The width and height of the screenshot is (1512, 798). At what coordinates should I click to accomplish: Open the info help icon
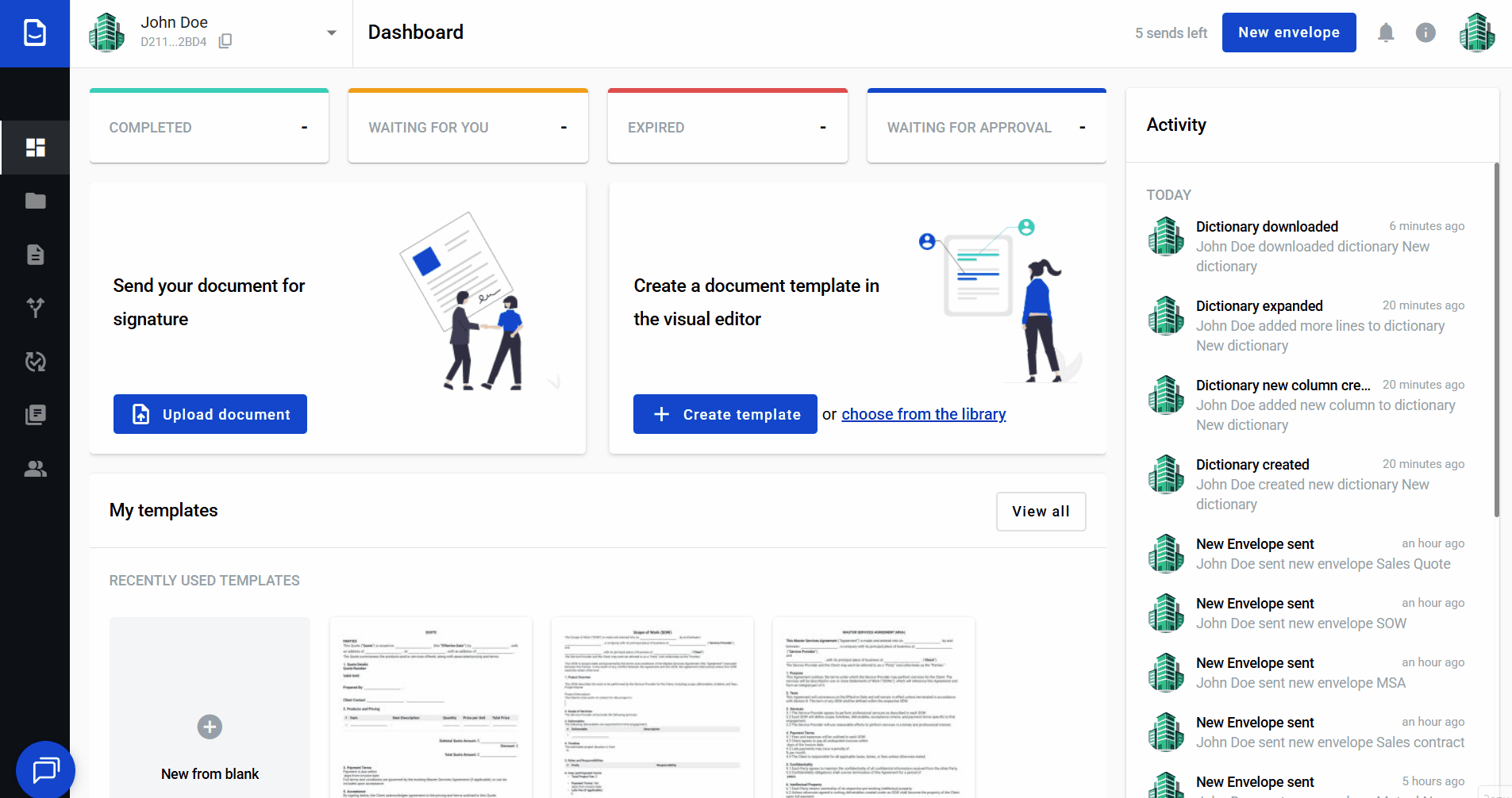click(x=1425, y=33)
